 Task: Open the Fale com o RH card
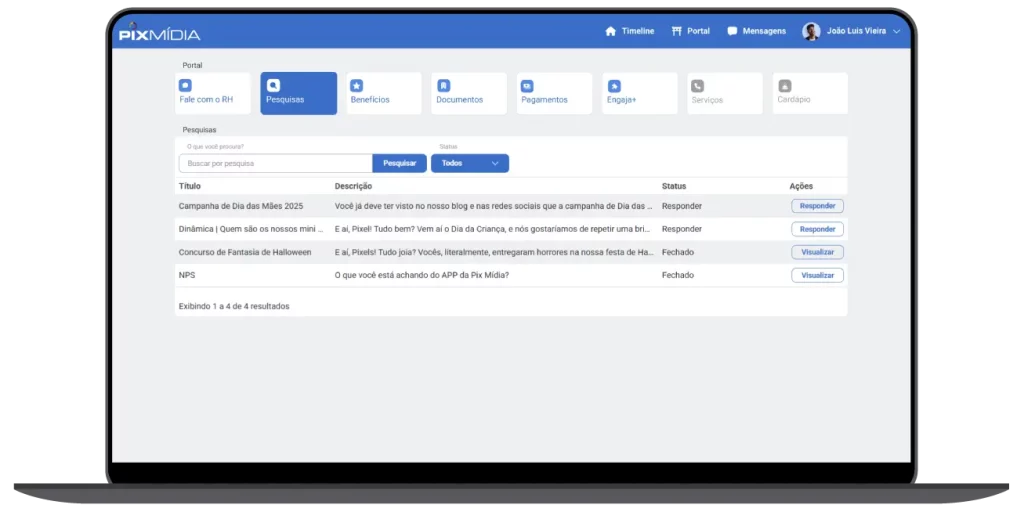[x=212, y=93]
